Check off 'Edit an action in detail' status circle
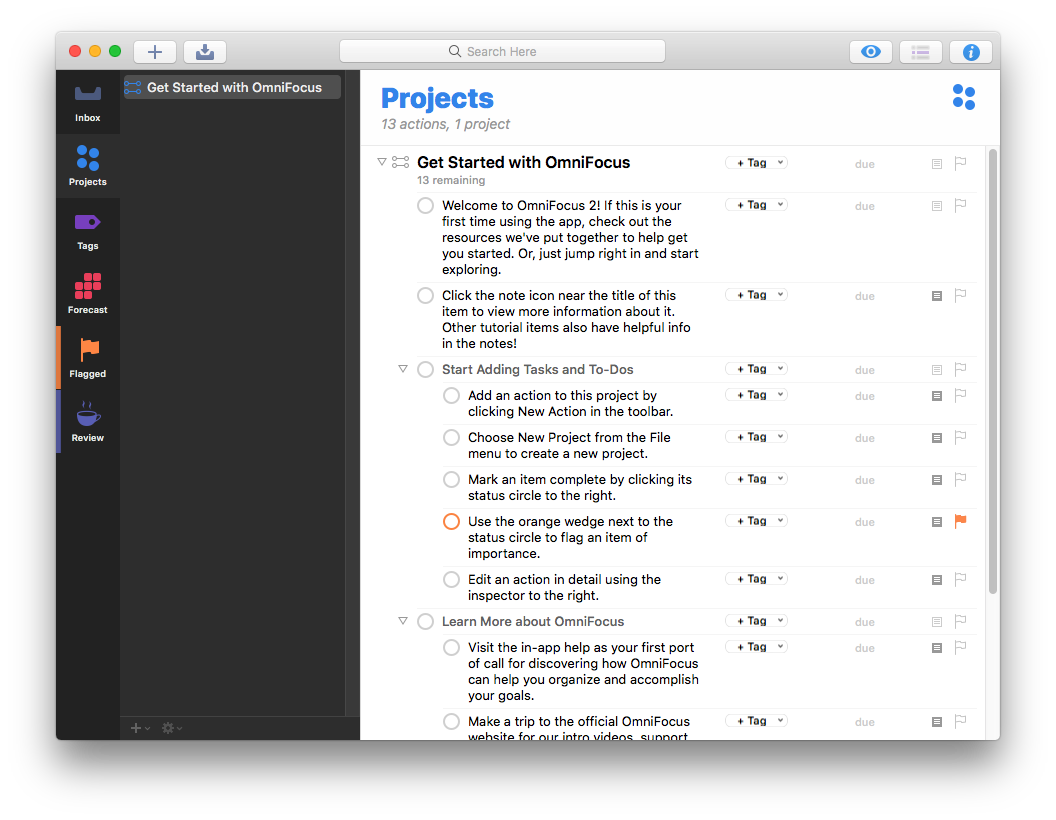 click(x=451, y=580)
